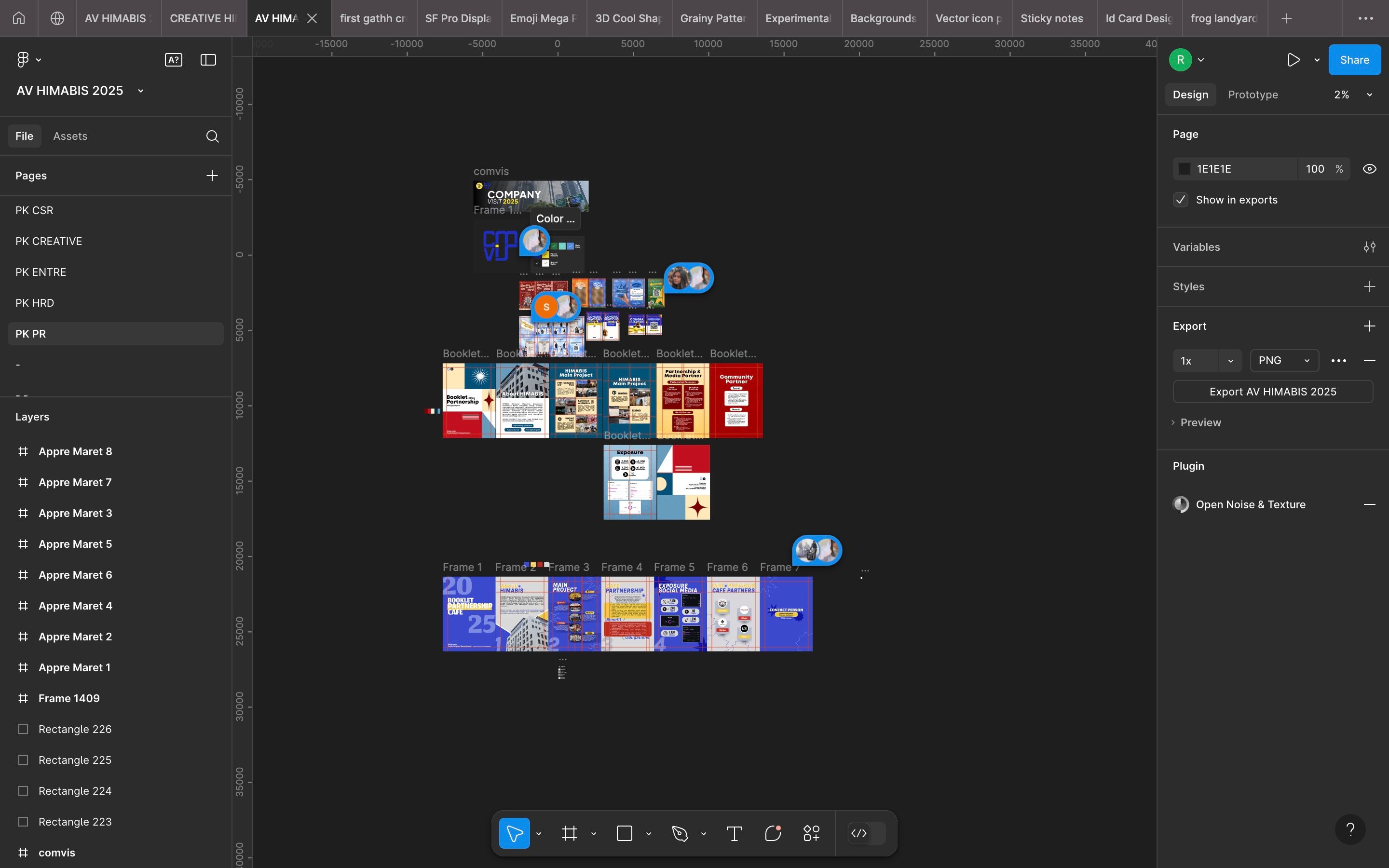Open the Sticky notes file tab
This screenshot has height=868, width=1389.
(1054, 18)
